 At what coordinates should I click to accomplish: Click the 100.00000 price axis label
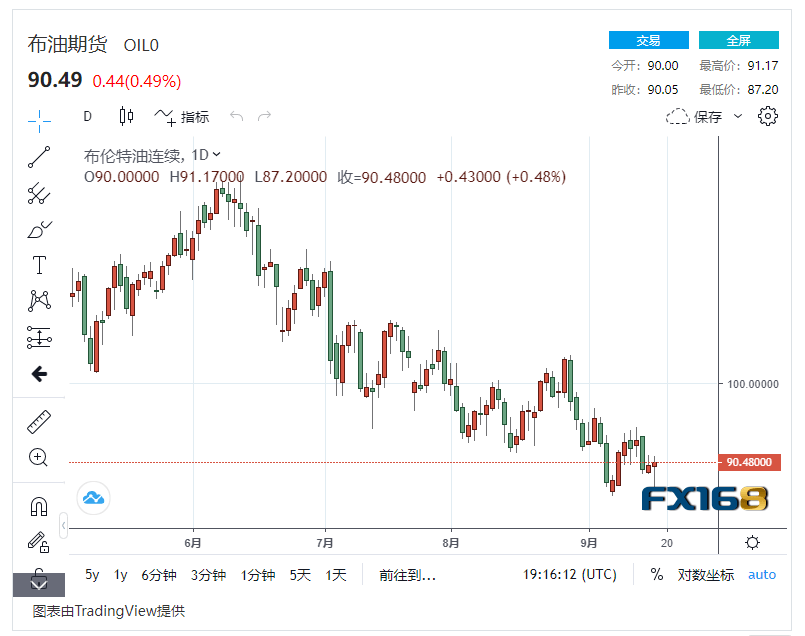coord(753,384)
